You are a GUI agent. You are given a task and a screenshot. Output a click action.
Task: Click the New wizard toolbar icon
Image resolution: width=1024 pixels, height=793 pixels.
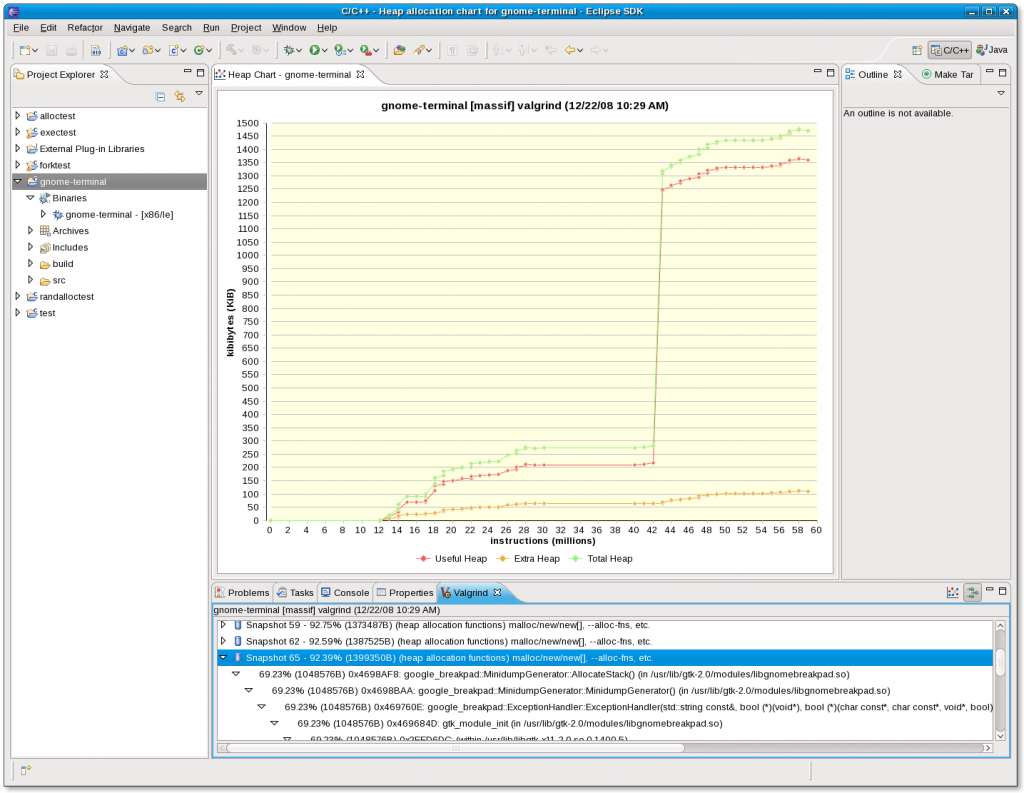pyautogui.click(x=25, y=50)
